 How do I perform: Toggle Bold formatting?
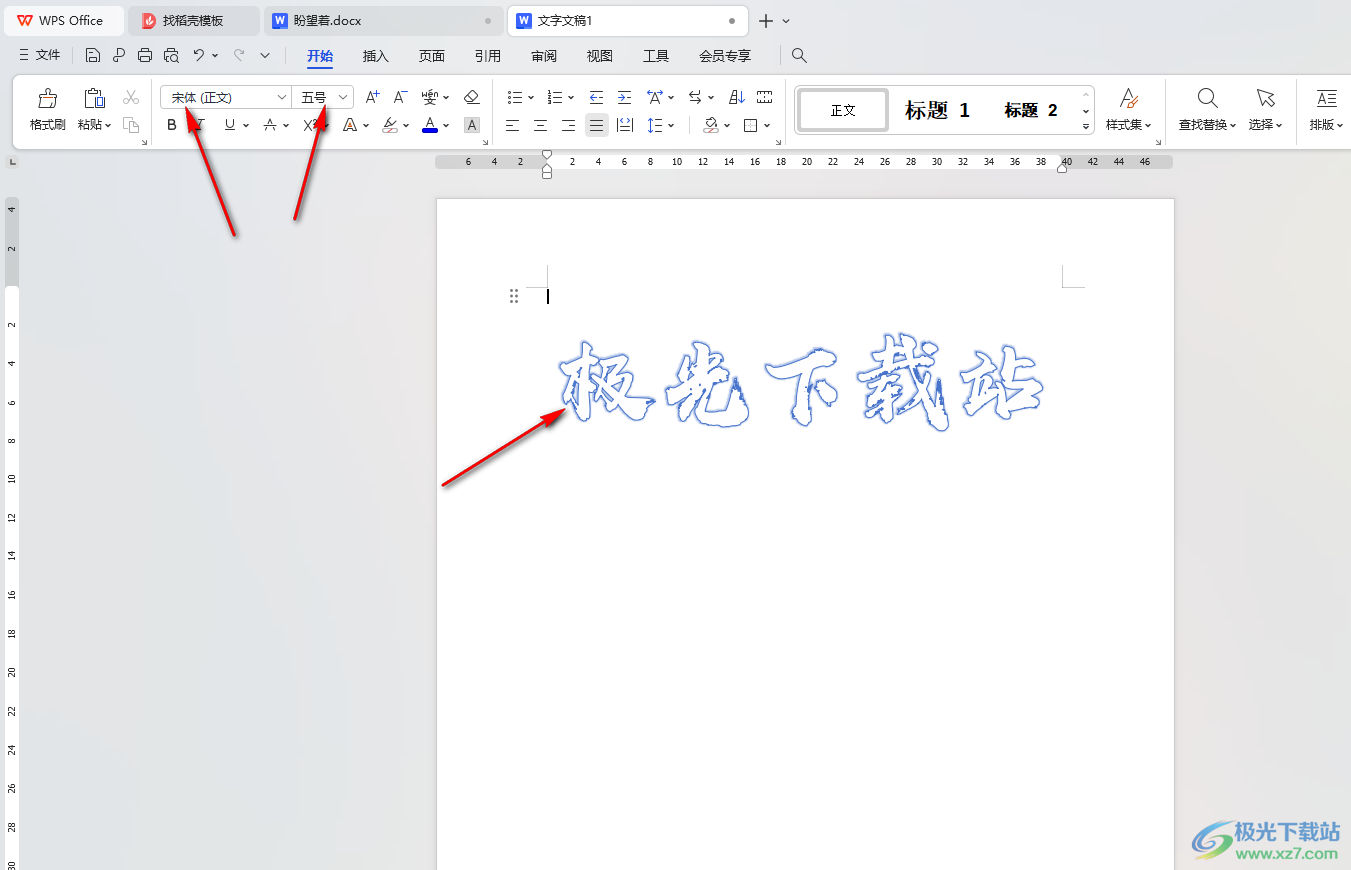point(172,125)
